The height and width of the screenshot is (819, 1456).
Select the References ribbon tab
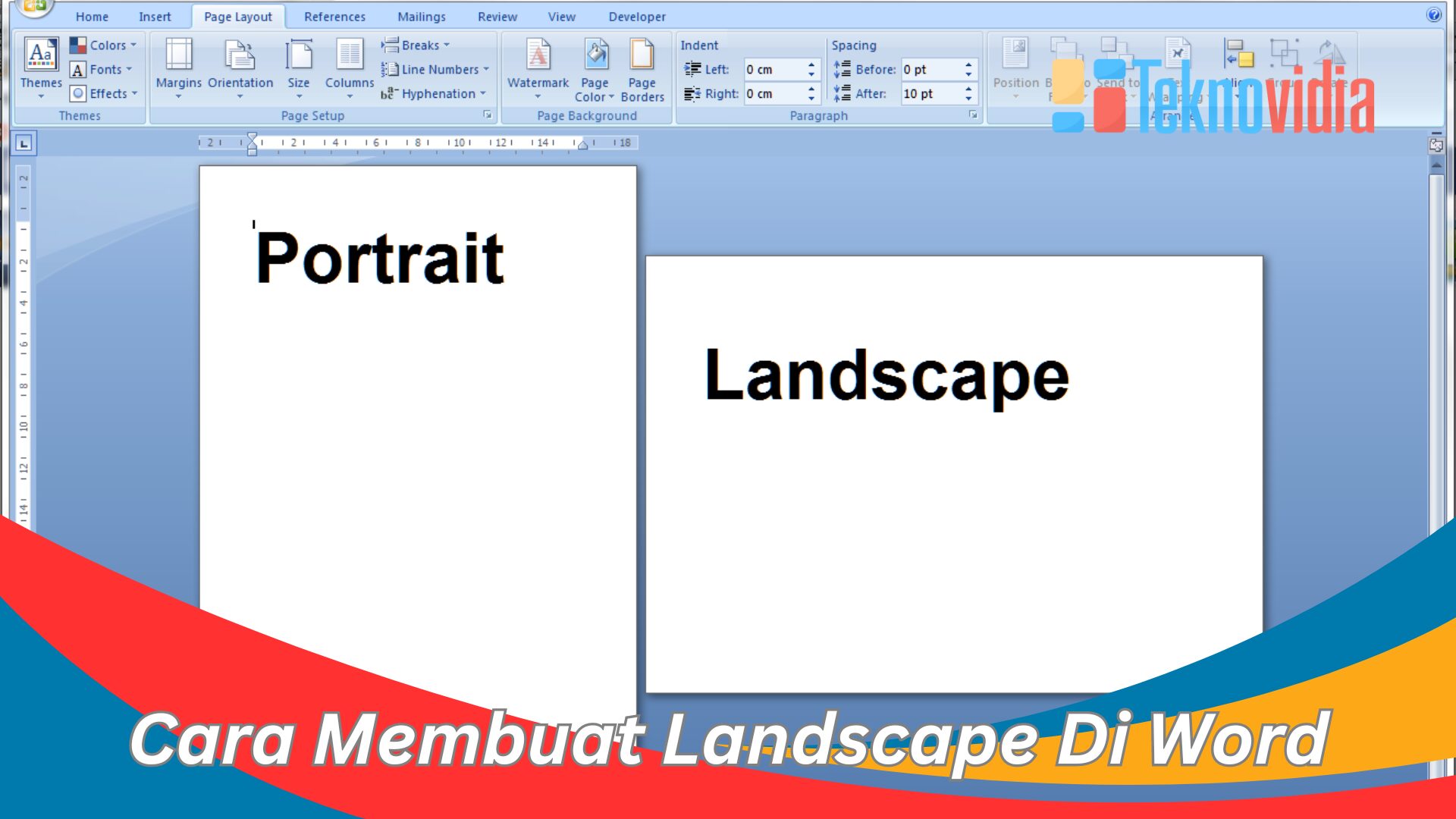(333, 16)
